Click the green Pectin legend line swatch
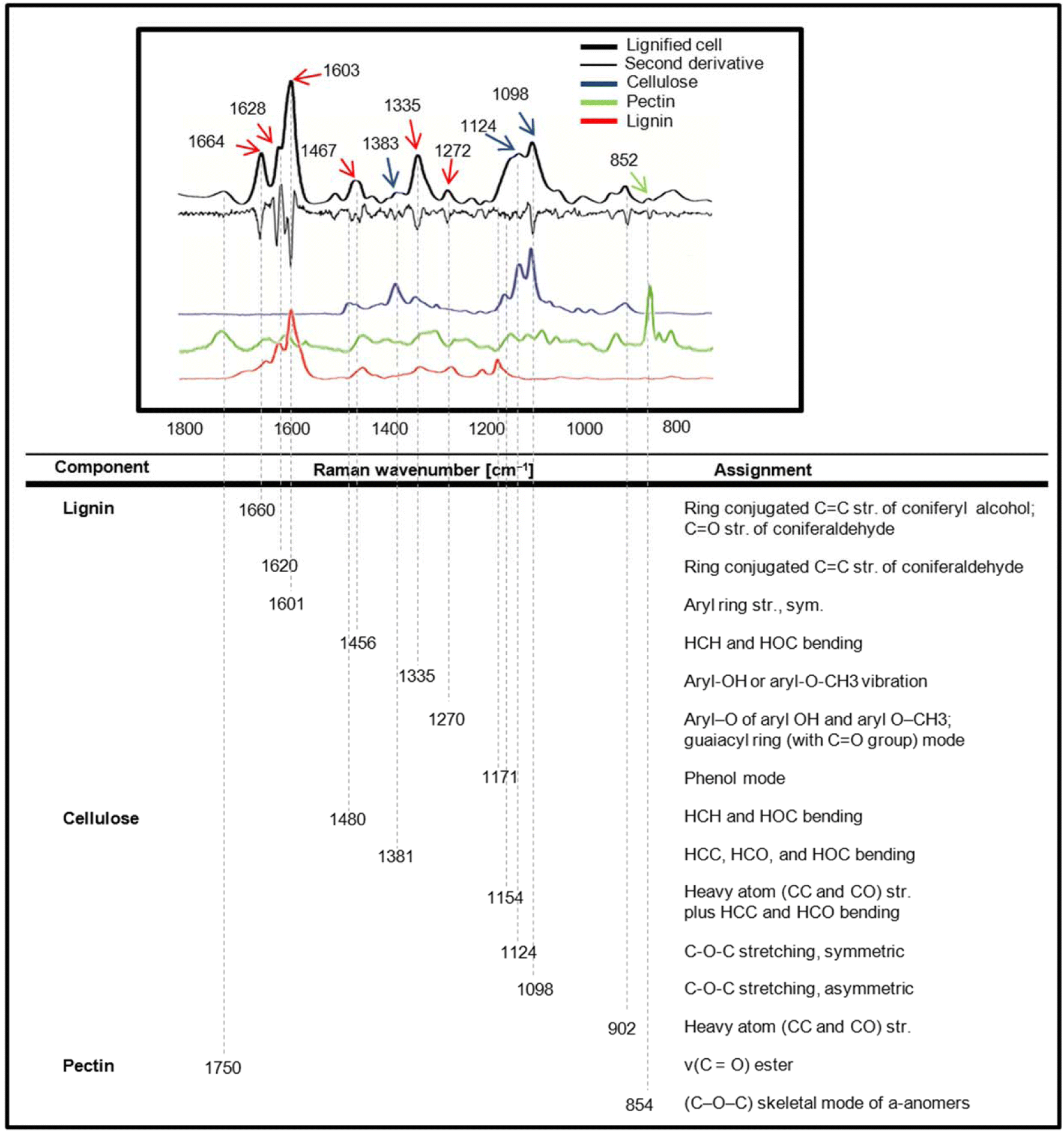The width and height of the screenshot is (1064, 1132). click(599, 102)
